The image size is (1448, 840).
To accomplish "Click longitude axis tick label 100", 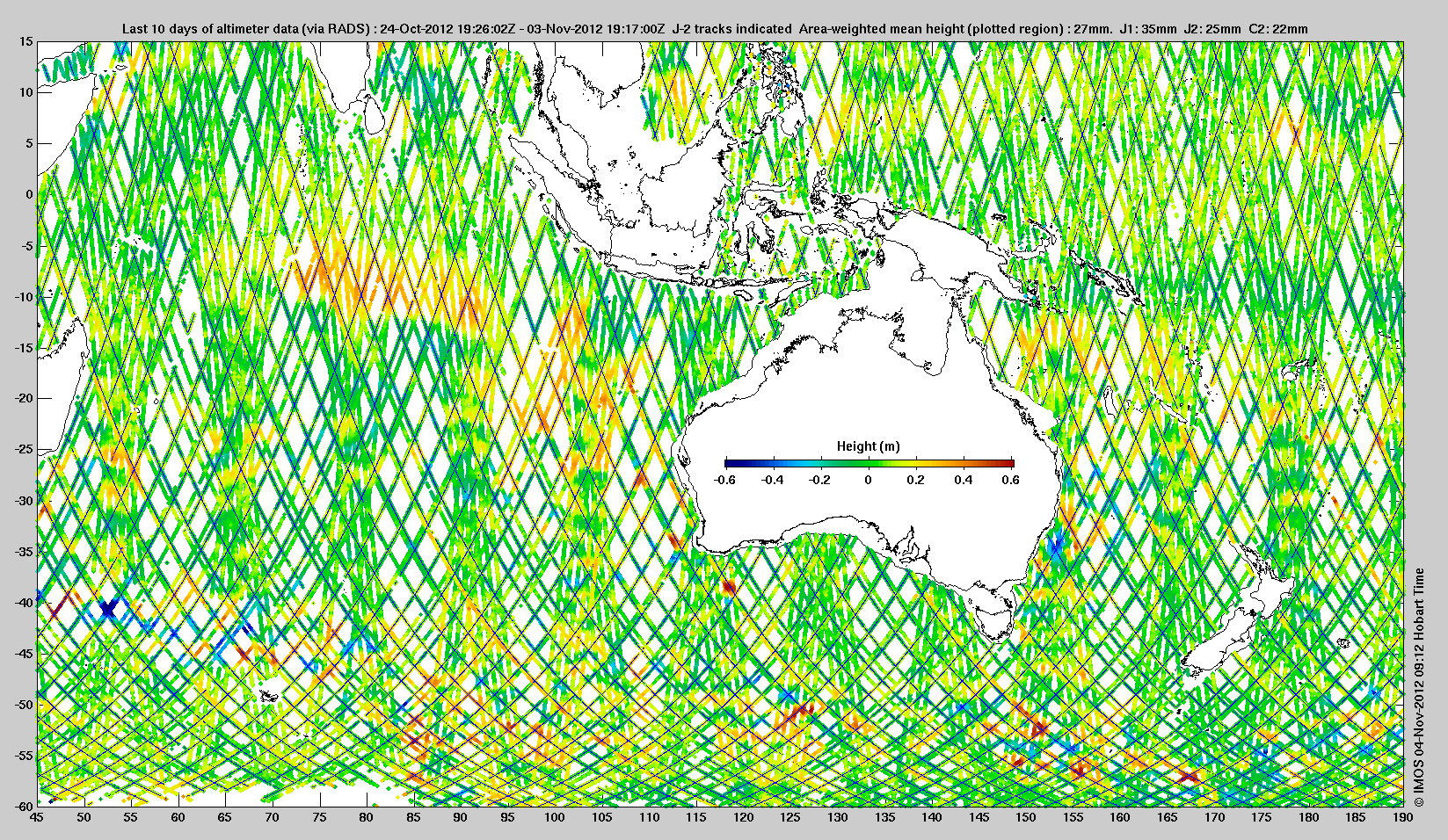I will [555, 817].
